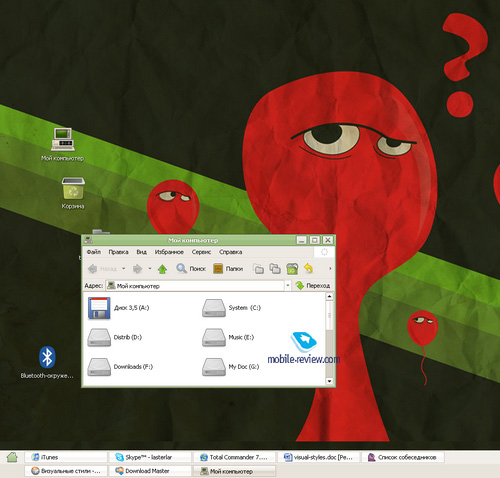Click the green Start home button on taskbar
Image resolution: width=500 pixels, height=478 pixels.
tap(12, 457)
